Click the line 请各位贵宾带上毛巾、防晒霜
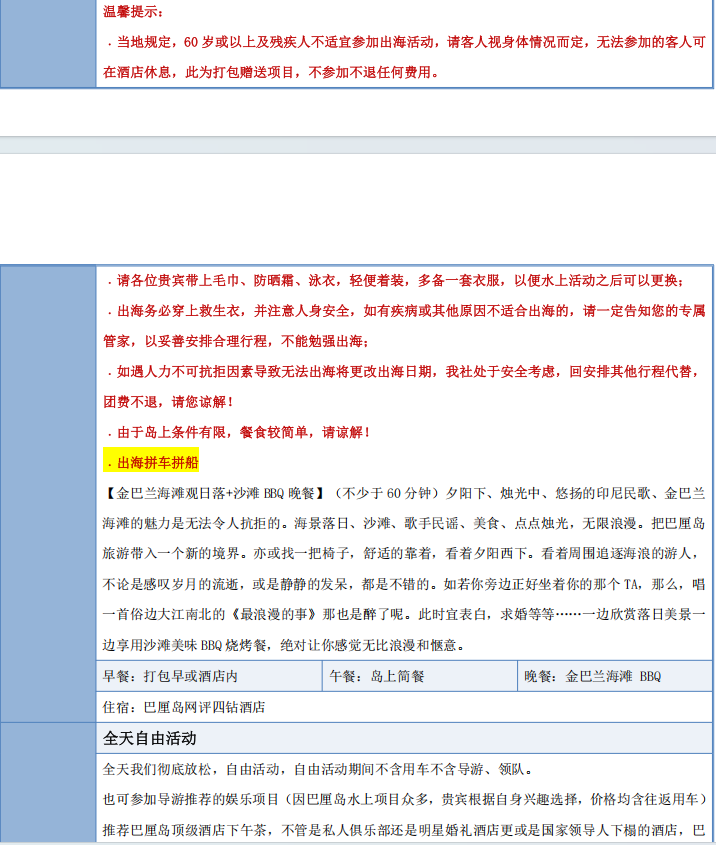The image size is (716, 845). pyautogui.click(x=395, y=280)
